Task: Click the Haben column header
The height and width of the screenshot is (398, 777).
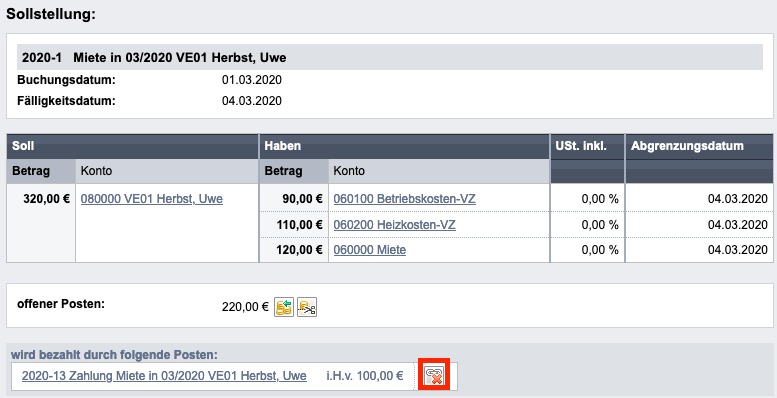Action: (x=404, y=146)
